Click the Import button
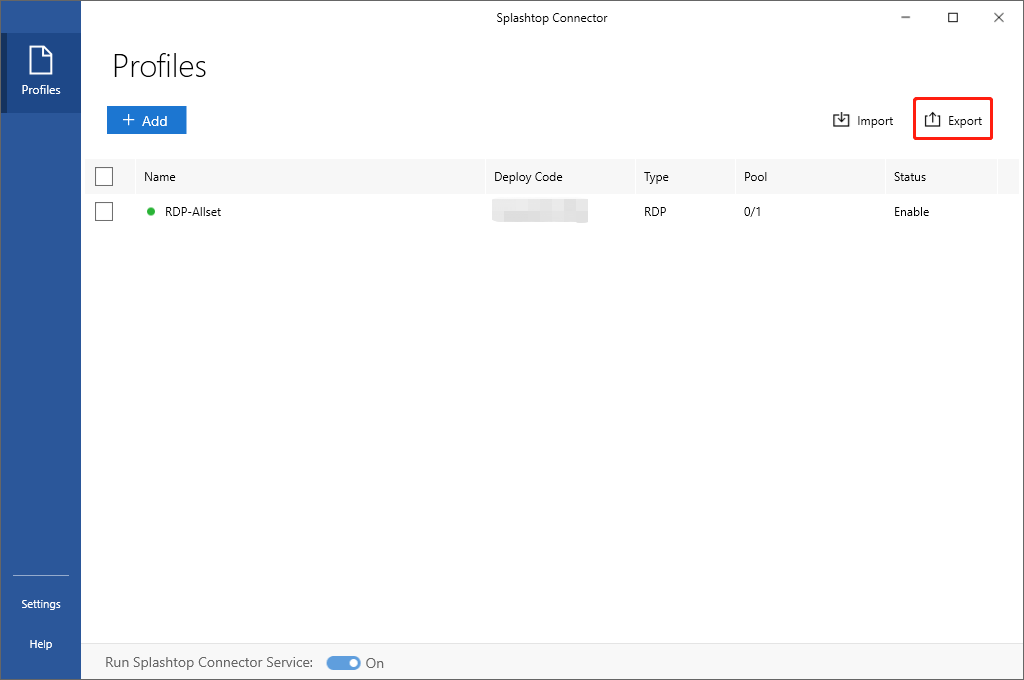This screenshot has height=680, width=1024. tap(863, 121)
